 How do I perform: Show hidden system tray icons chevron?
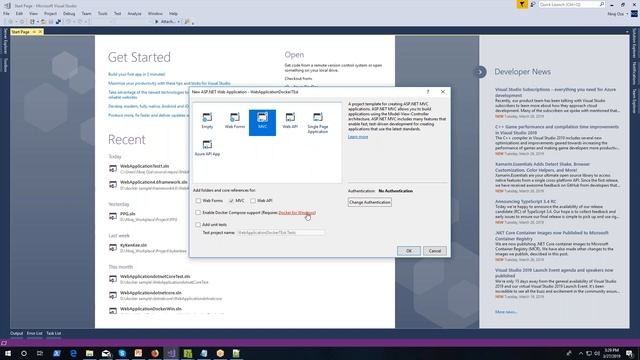point(580,353)
